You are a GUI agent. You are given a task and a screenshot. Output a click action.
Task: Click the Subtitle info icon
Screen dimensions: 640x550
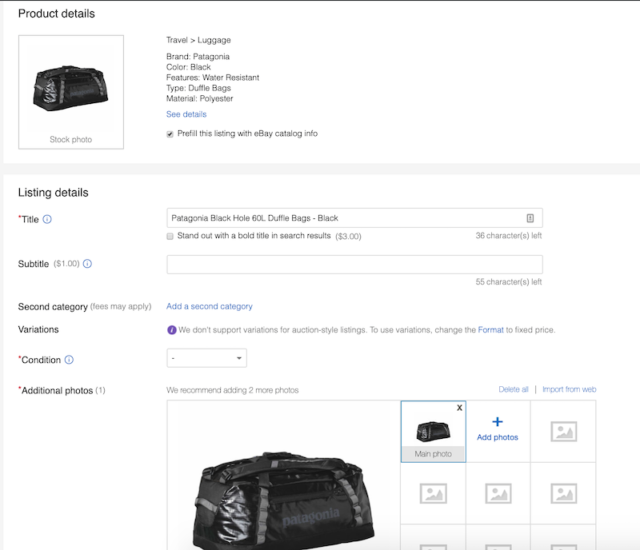(87, 264)
